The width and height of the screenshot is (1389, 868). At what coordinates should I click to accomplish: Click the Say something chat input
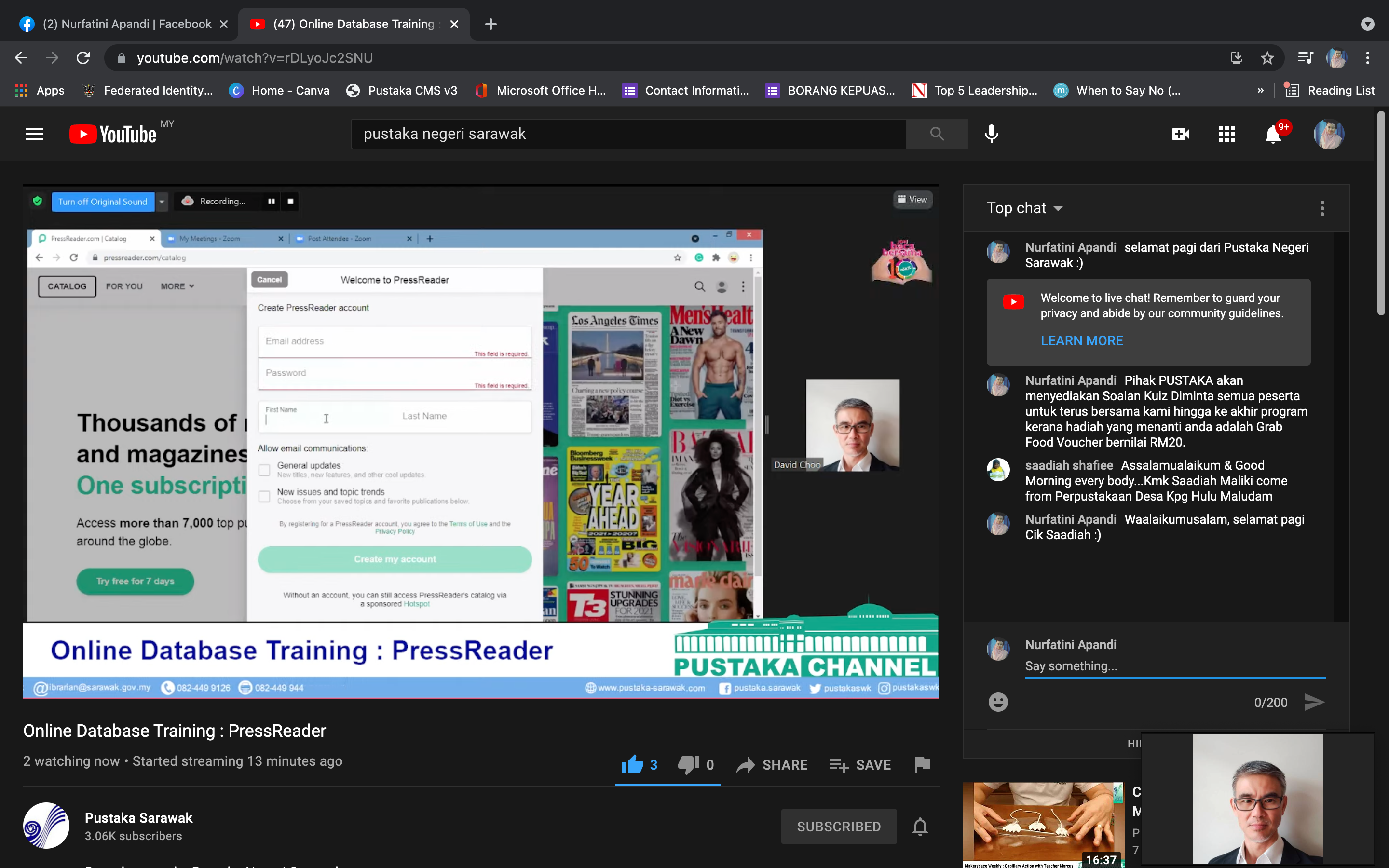click(1175, 666)
